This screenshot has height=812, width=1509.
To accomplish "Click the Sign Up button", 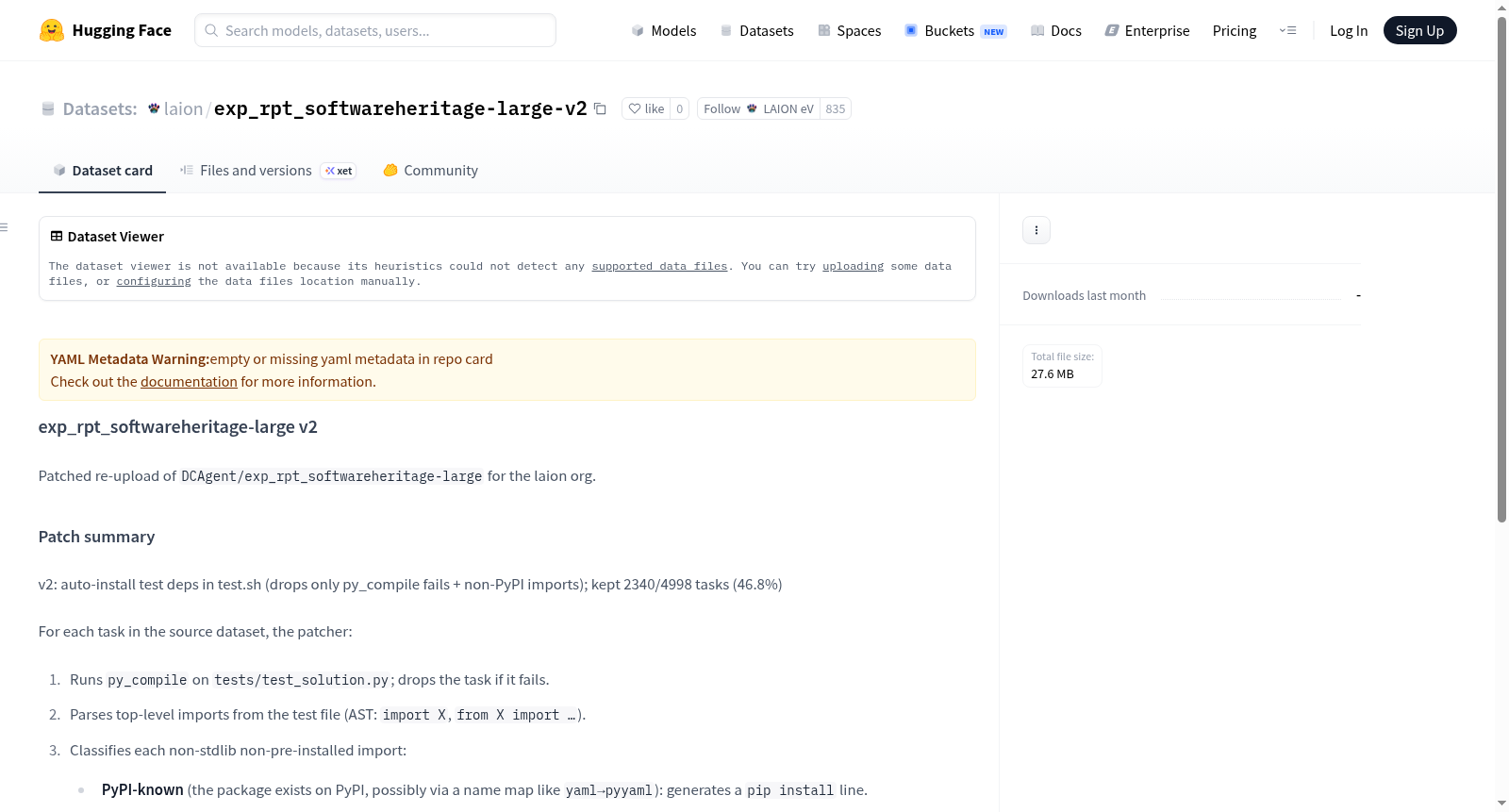I will (1420, 30).
